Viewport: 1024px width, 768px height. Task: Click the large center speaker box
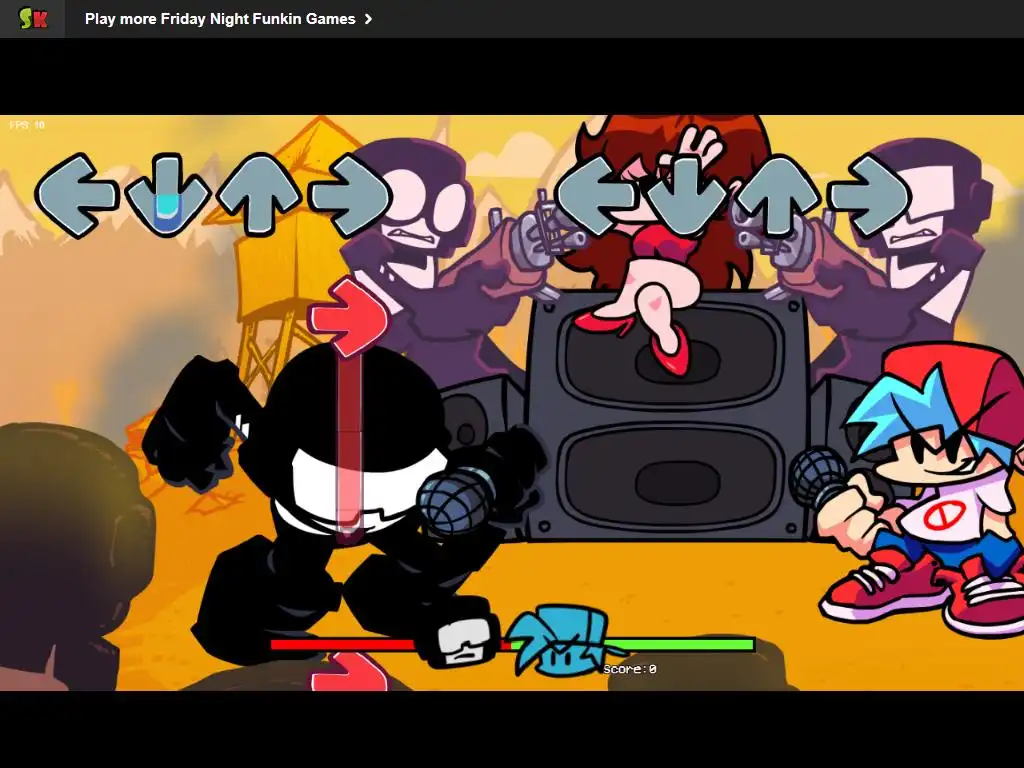click(667, 415)
